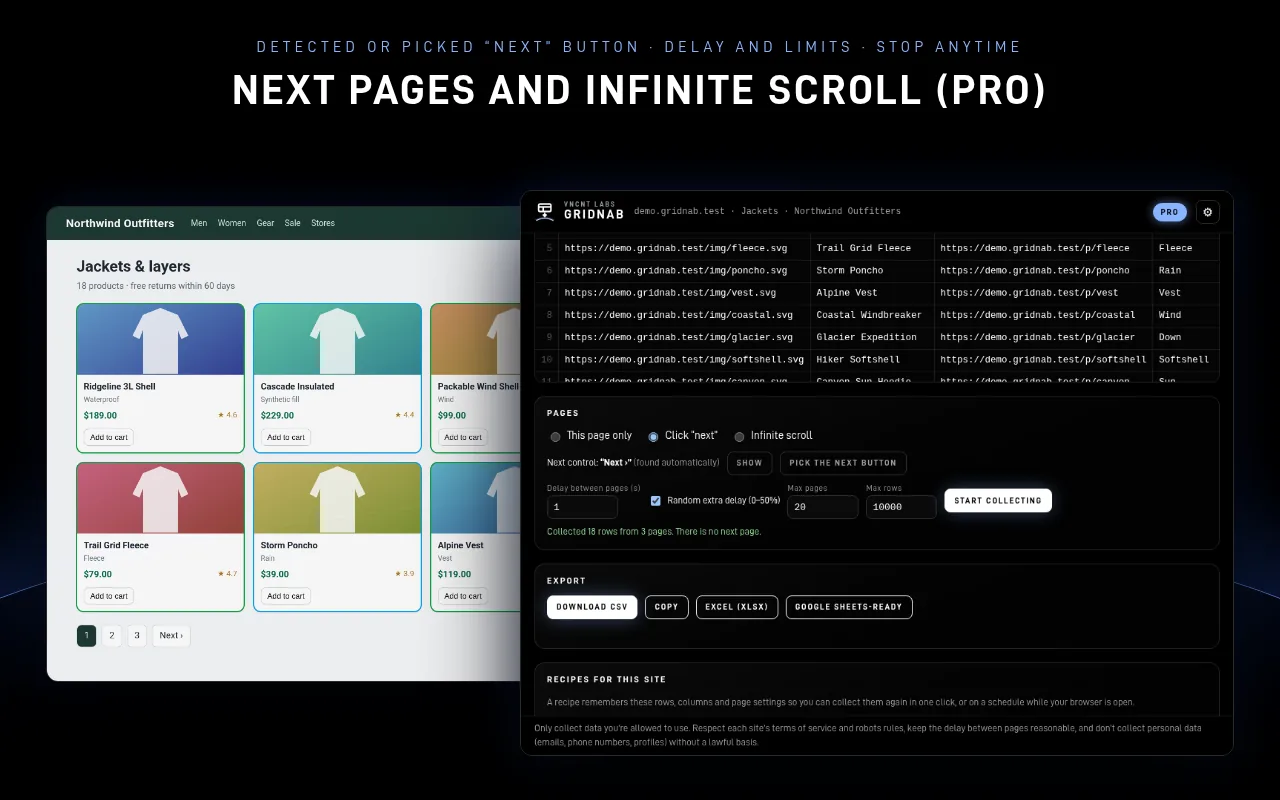Image resolution: width=1280 pixels, height=800 pixels.
Task: Click the Max rows input field
Action: pyautogui.click(x=901, y=507)
